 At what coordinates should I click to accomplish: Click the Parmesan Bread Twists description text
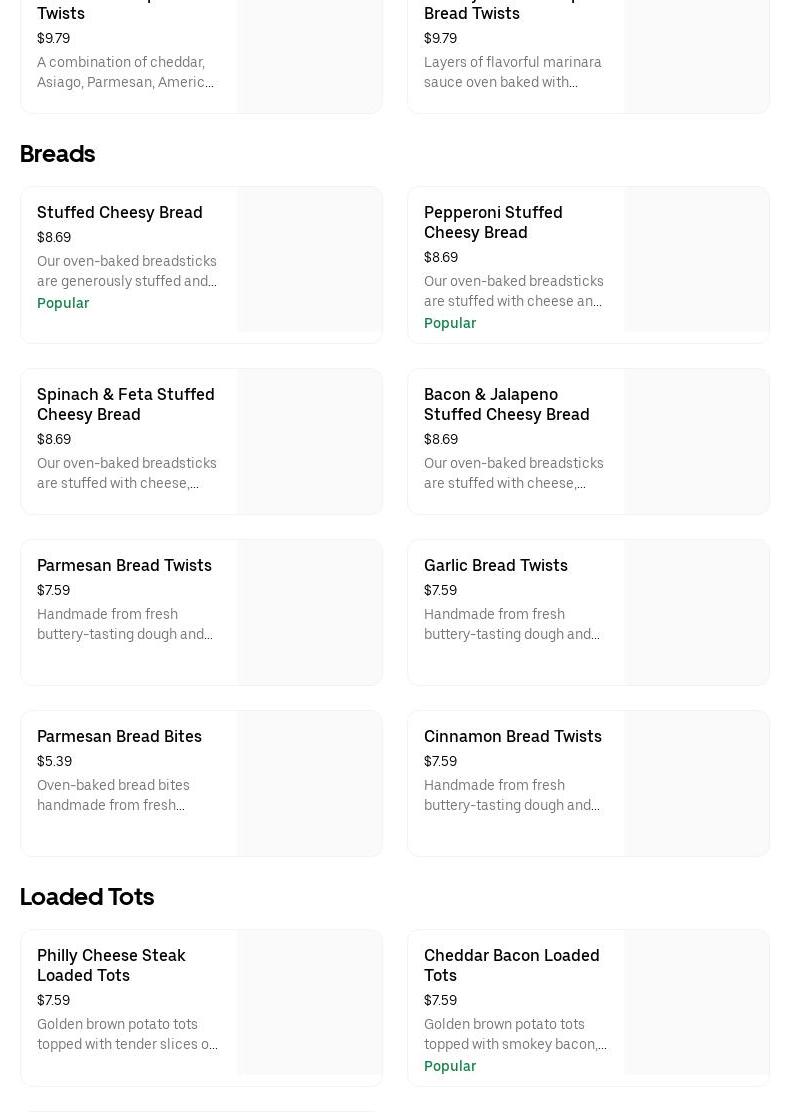coord(125,624)
